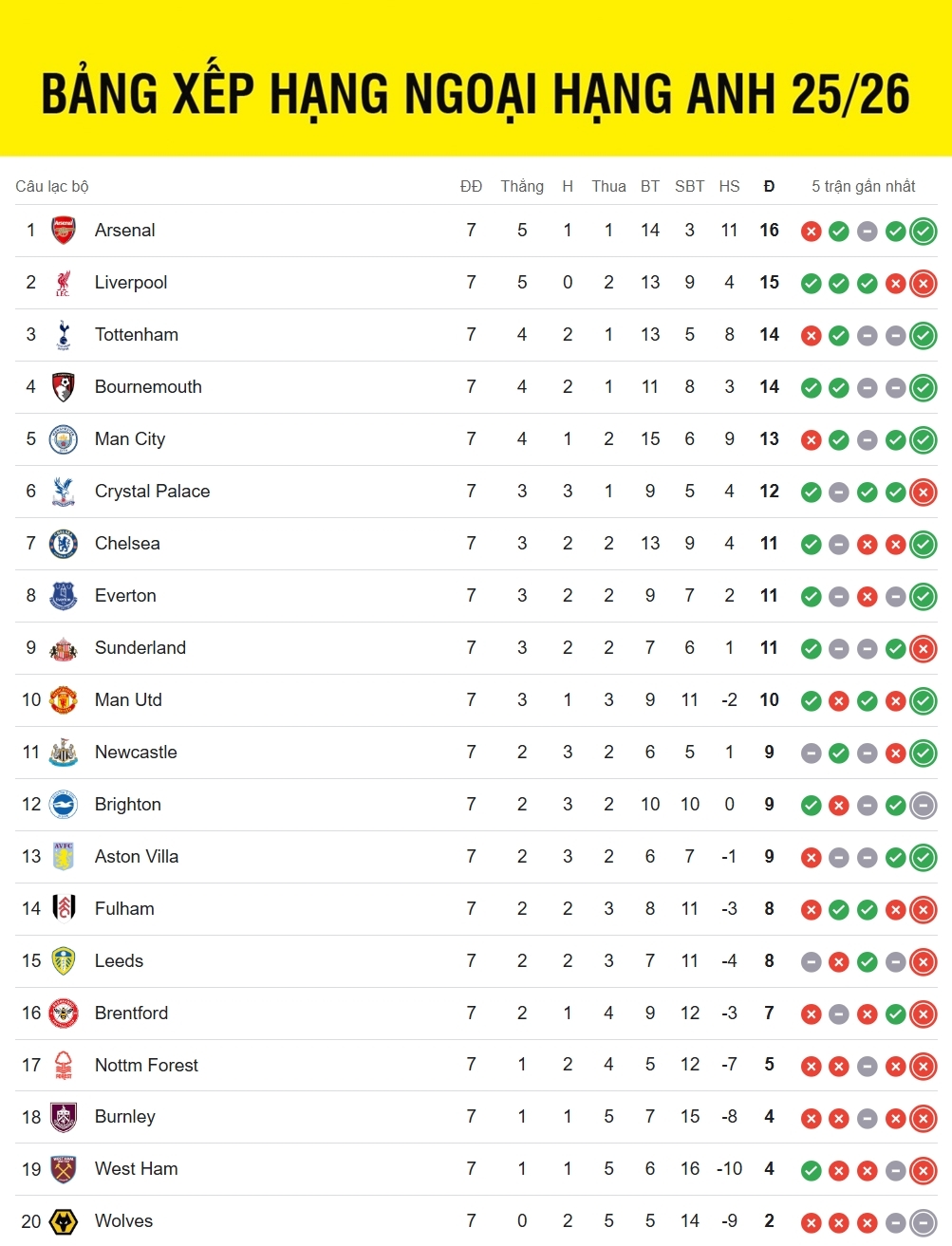Image resolution: width=952 pixels, height=1246 pixels.
Task: Click the HS column header
Action: point(729,186)
